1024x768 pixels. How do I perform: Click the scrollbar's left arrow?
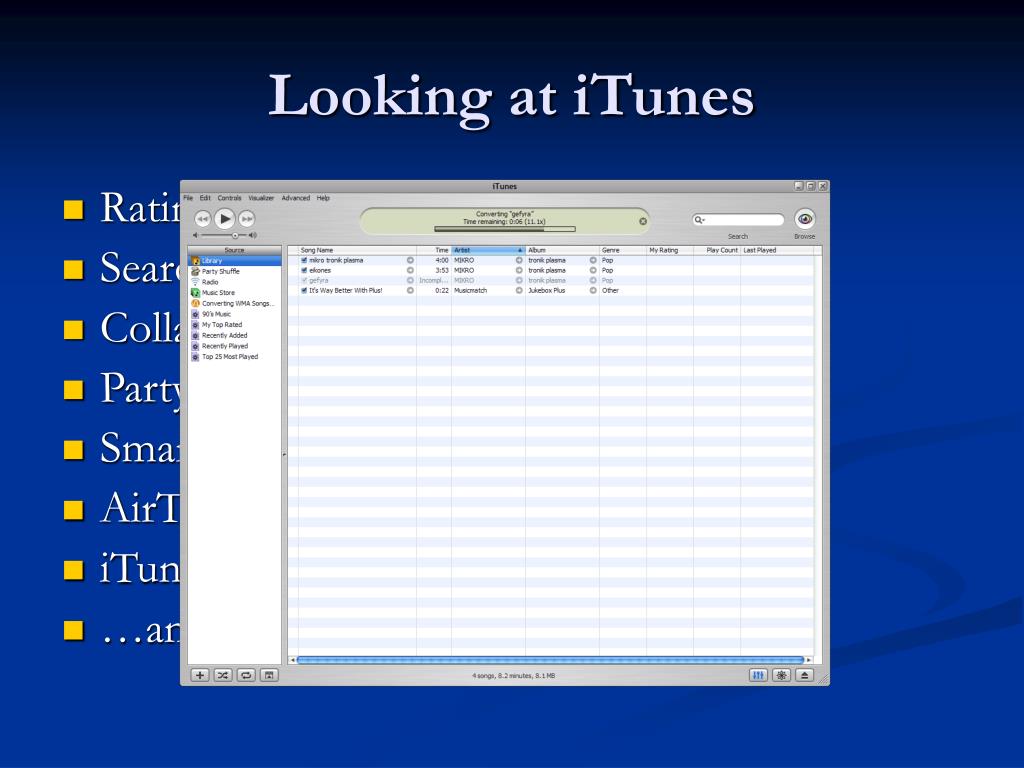[293, 660]
